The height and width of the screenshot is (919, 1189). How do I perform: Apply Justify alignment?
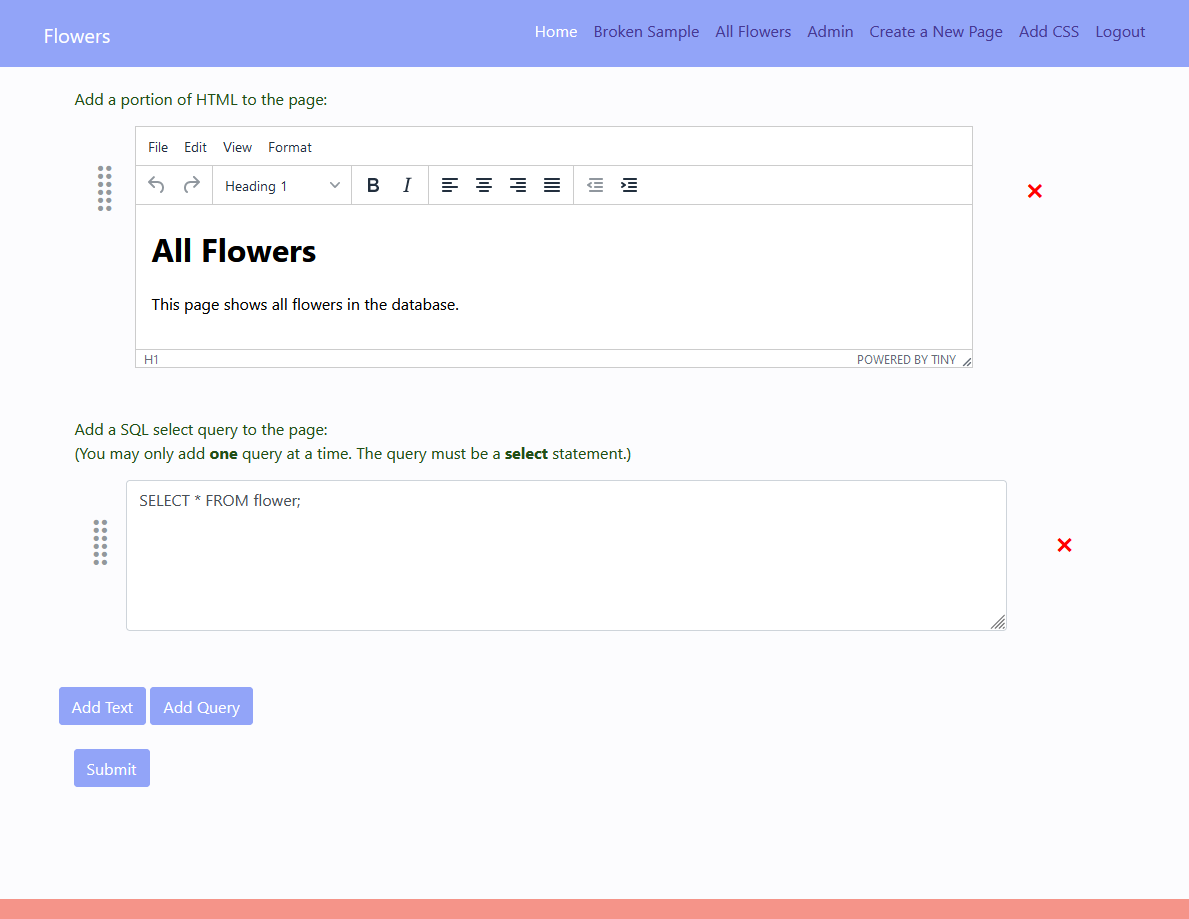point(551,185)
